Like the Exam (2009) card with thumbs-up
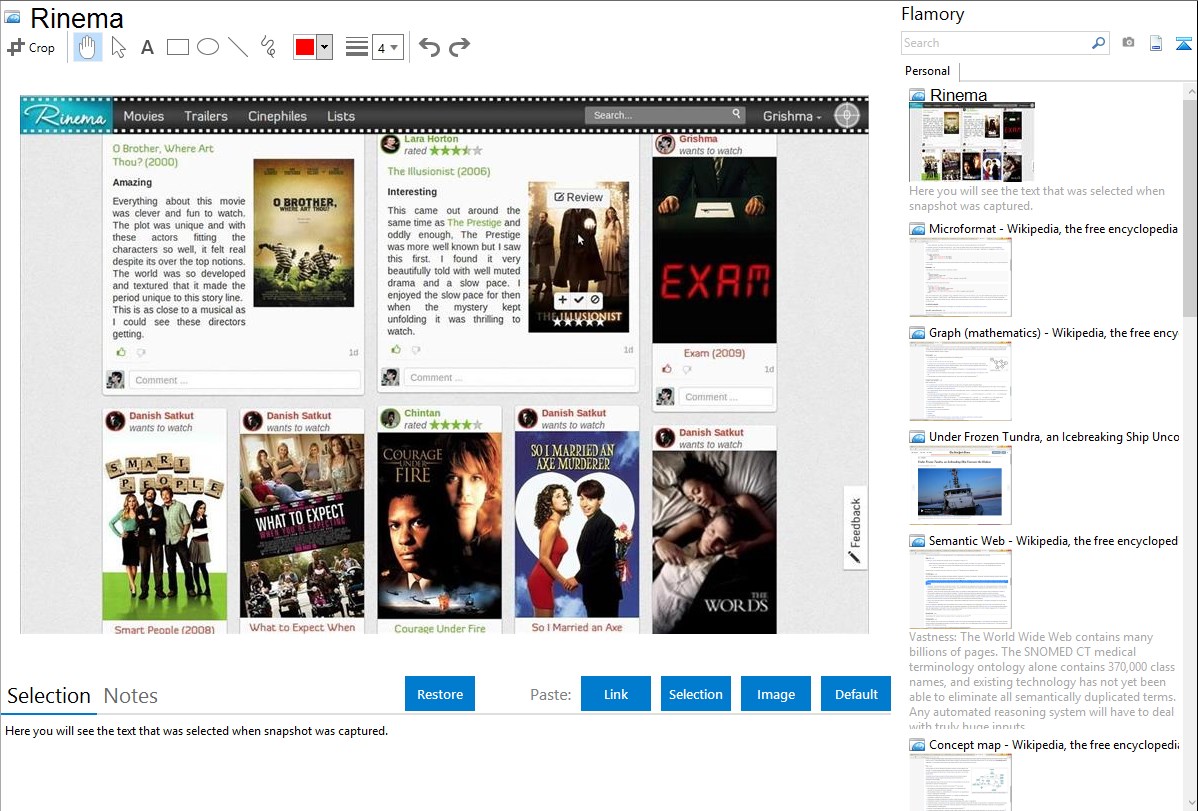Screen dimensions: 1198x811 (x=667, y=368)
